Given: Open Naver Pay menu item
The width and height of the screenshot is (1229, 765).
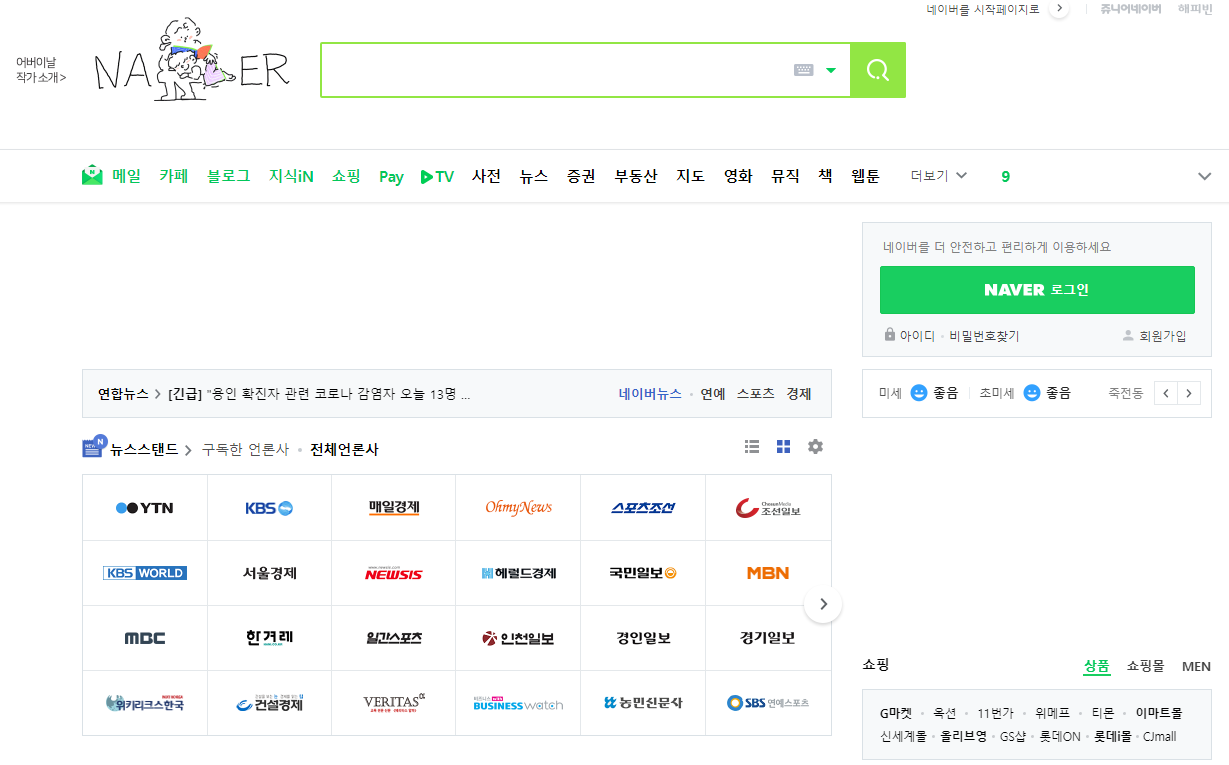Looking at the screenshot, I should pyautogui.click(x=391, y=177).
